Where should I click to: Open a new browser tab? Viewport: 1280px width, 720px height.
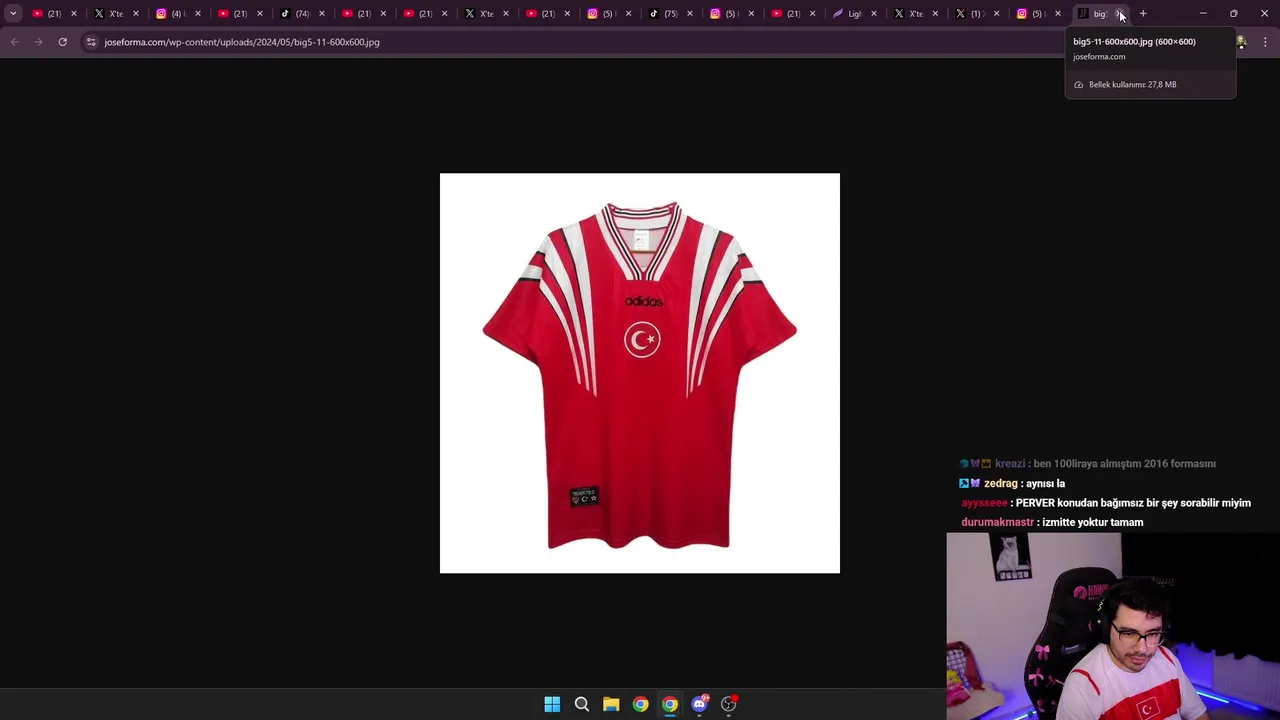[x=1143, y=13]
